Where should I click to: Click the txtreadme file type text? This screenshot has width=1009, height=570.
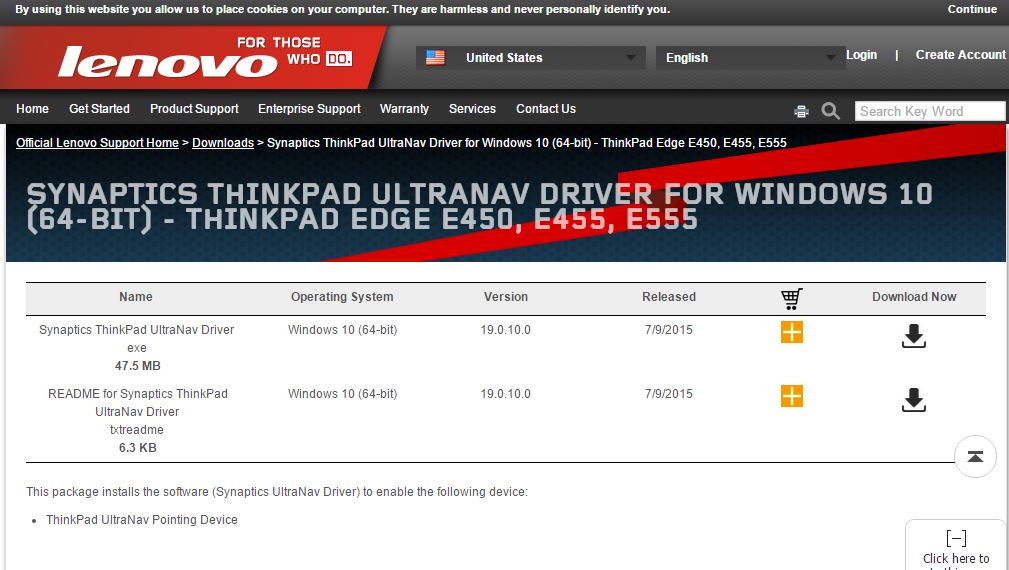click(136, 430)
